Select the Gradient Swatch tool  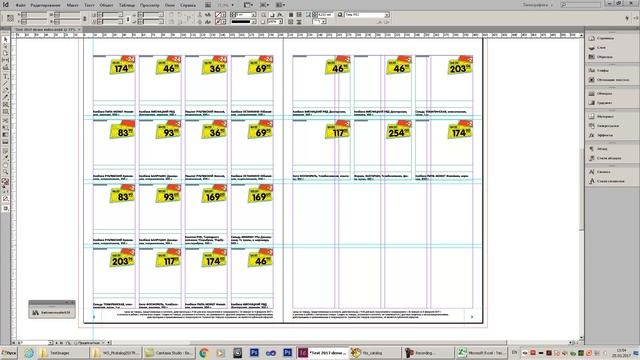[x=5, y=135]
